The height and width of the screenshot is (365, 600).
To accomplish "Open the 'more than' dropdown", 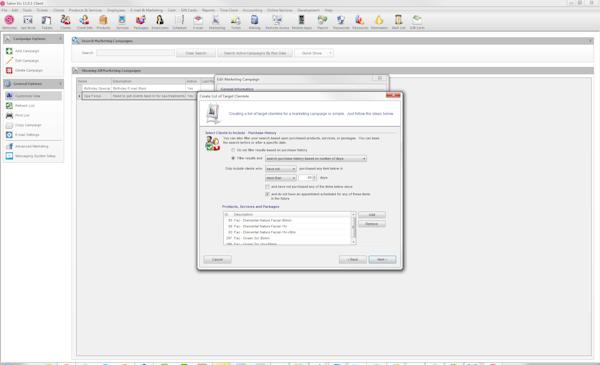I will tap(280, 178).
